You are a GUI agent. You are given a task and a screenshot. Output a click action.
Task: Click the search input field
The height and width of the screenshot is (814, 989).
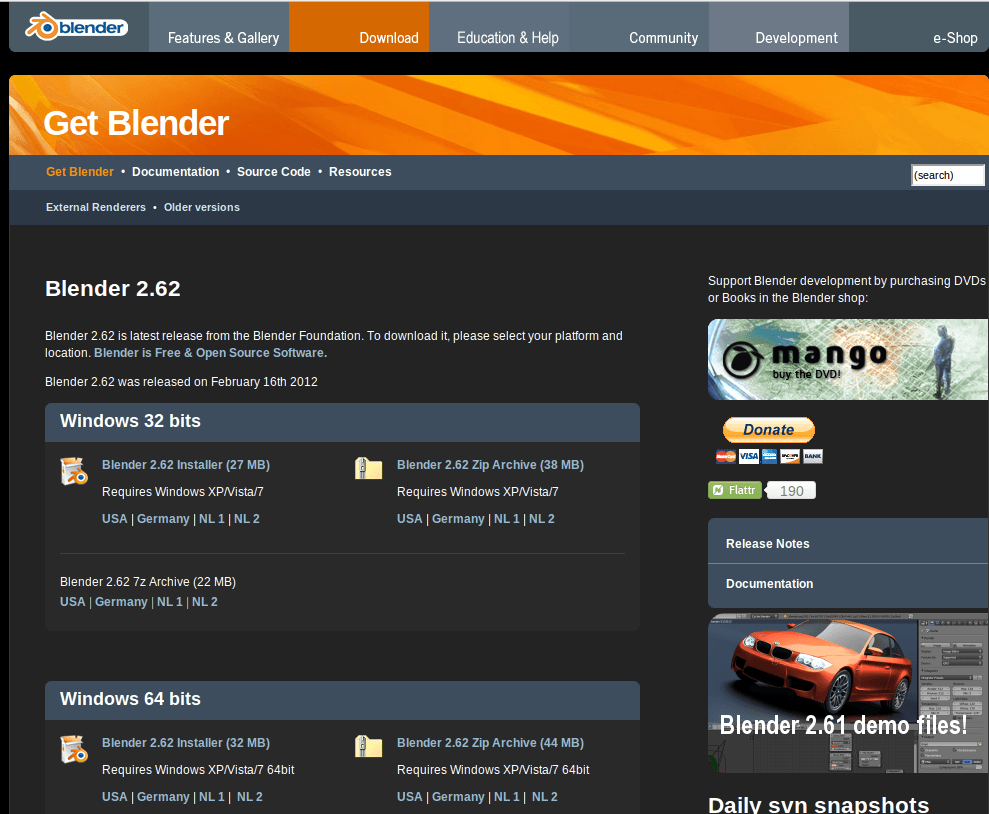(947, 175)
